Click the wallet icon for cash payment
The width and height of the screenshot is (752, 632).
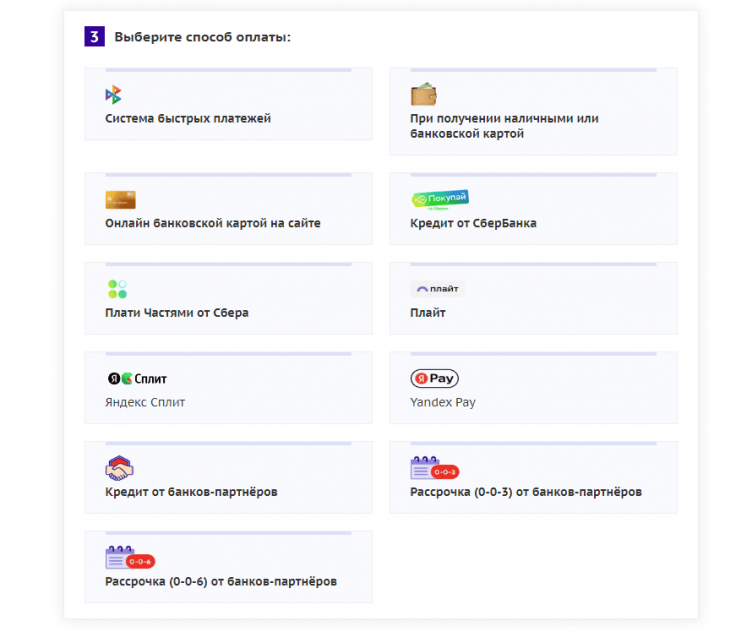point(423,95)
